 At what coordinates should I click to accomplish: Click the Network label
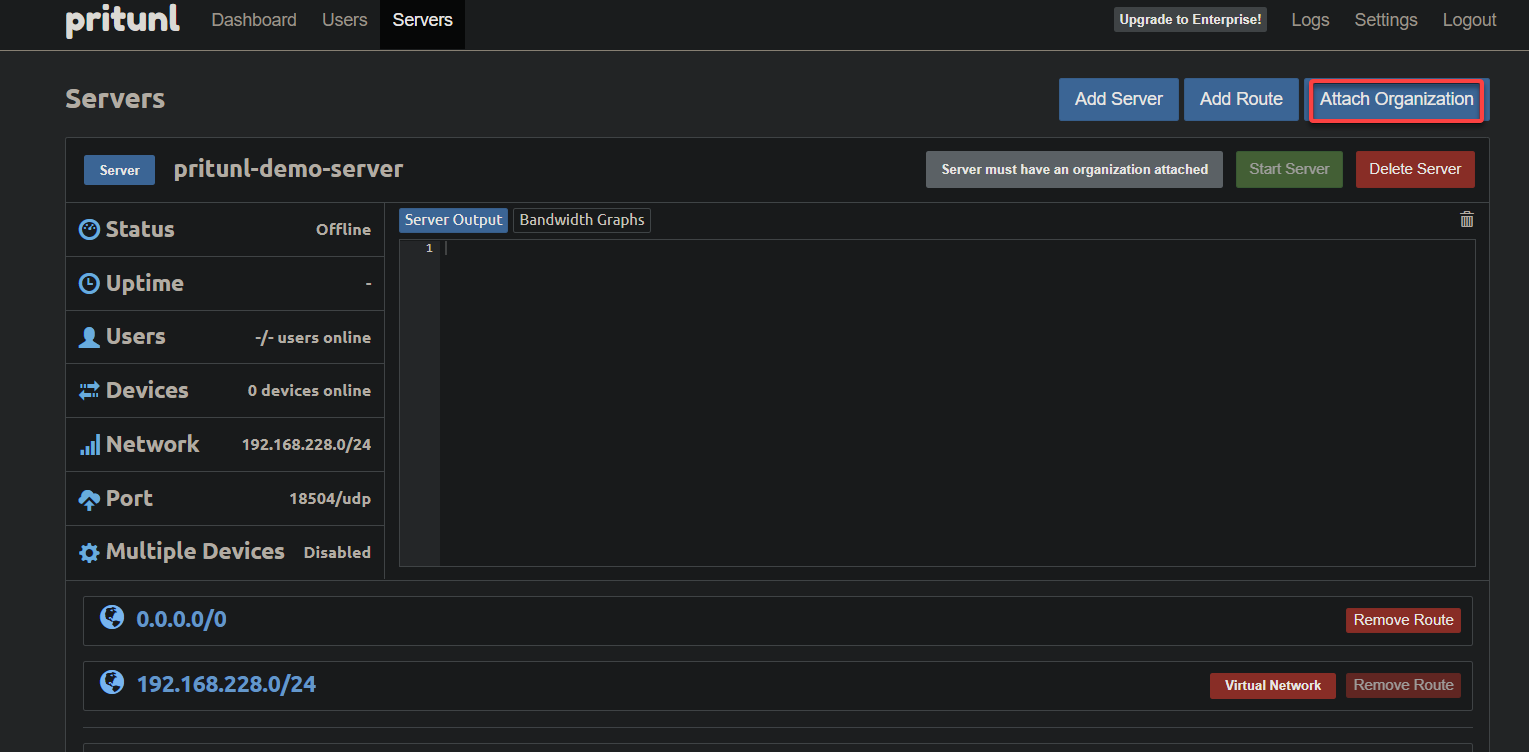coord(153,444)
